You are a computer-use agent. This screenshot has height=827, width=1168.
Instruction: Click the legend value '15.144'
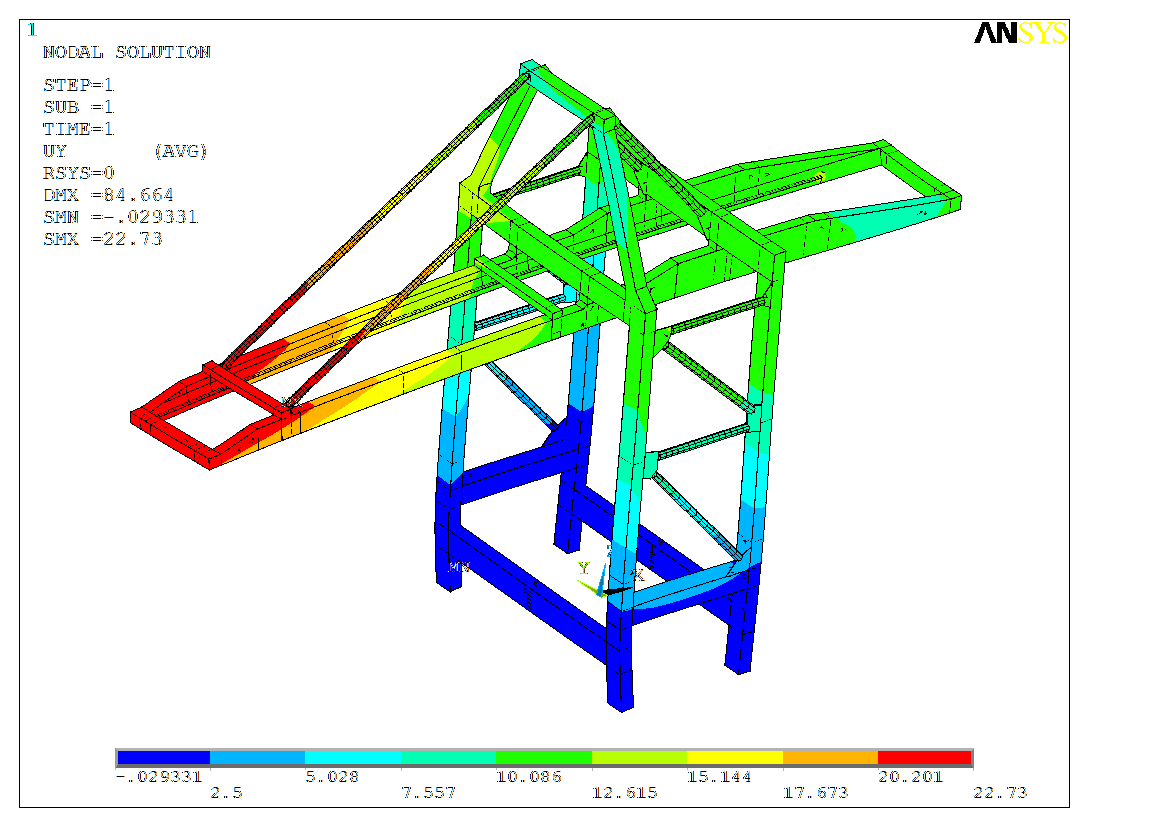(720, 776)
